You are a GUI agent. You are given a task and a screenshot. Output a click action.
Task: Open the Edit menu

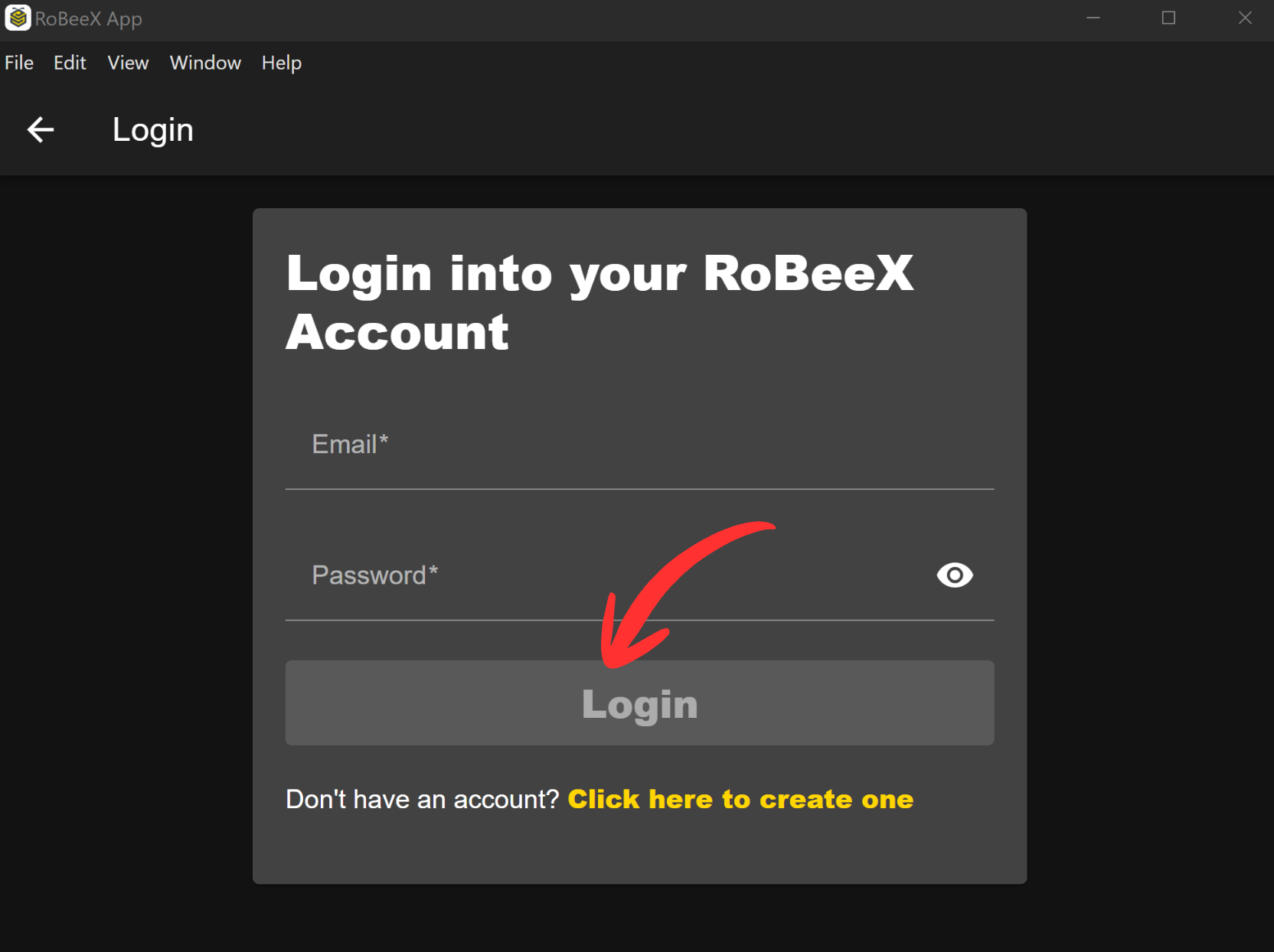(x=70, y=63)
